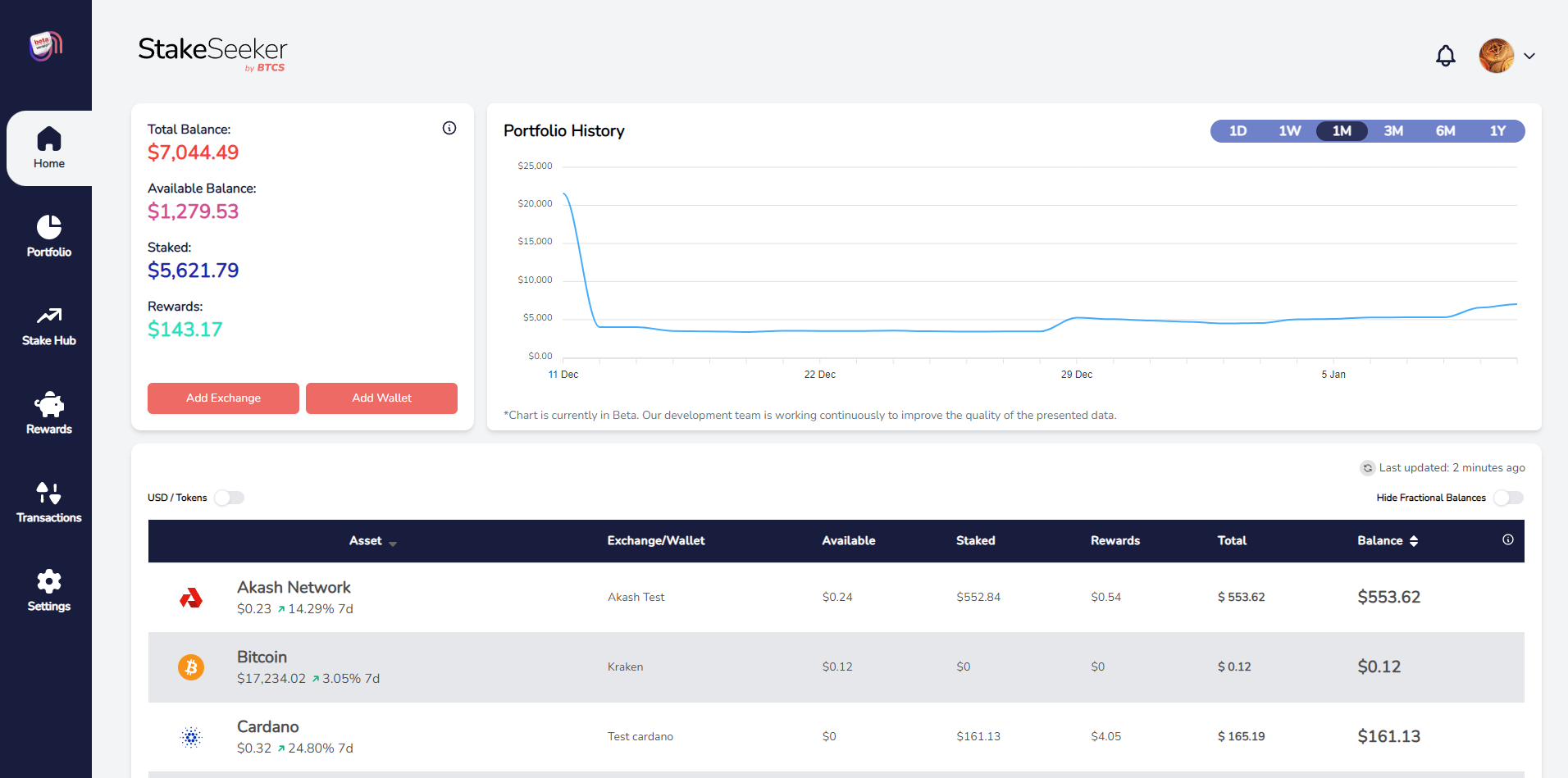1568x778 pixels.
Task: Click the Add Exchange button
Action: (x=223, y=398)
